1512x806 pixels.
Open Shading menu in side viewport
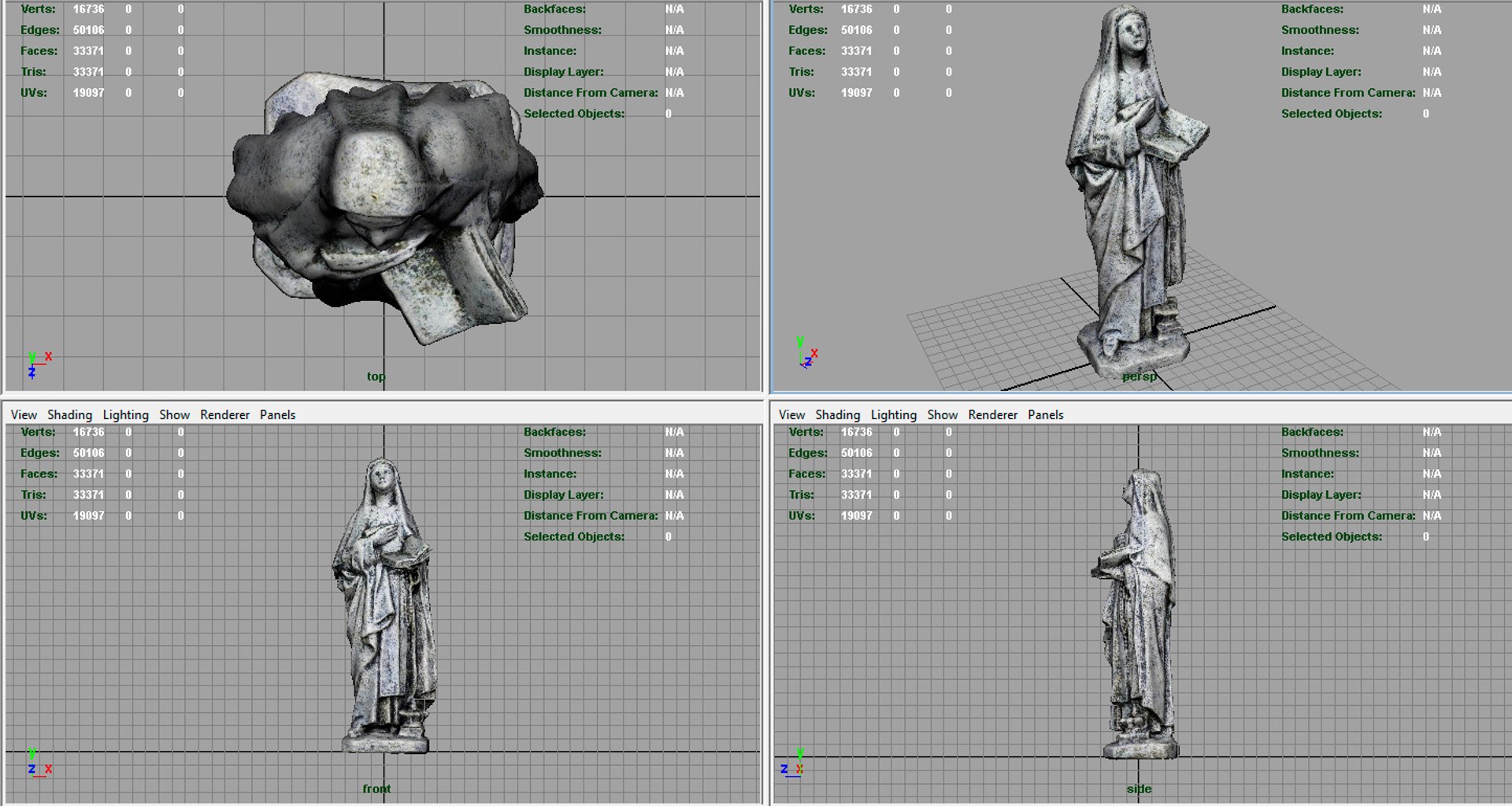(837, 414)
